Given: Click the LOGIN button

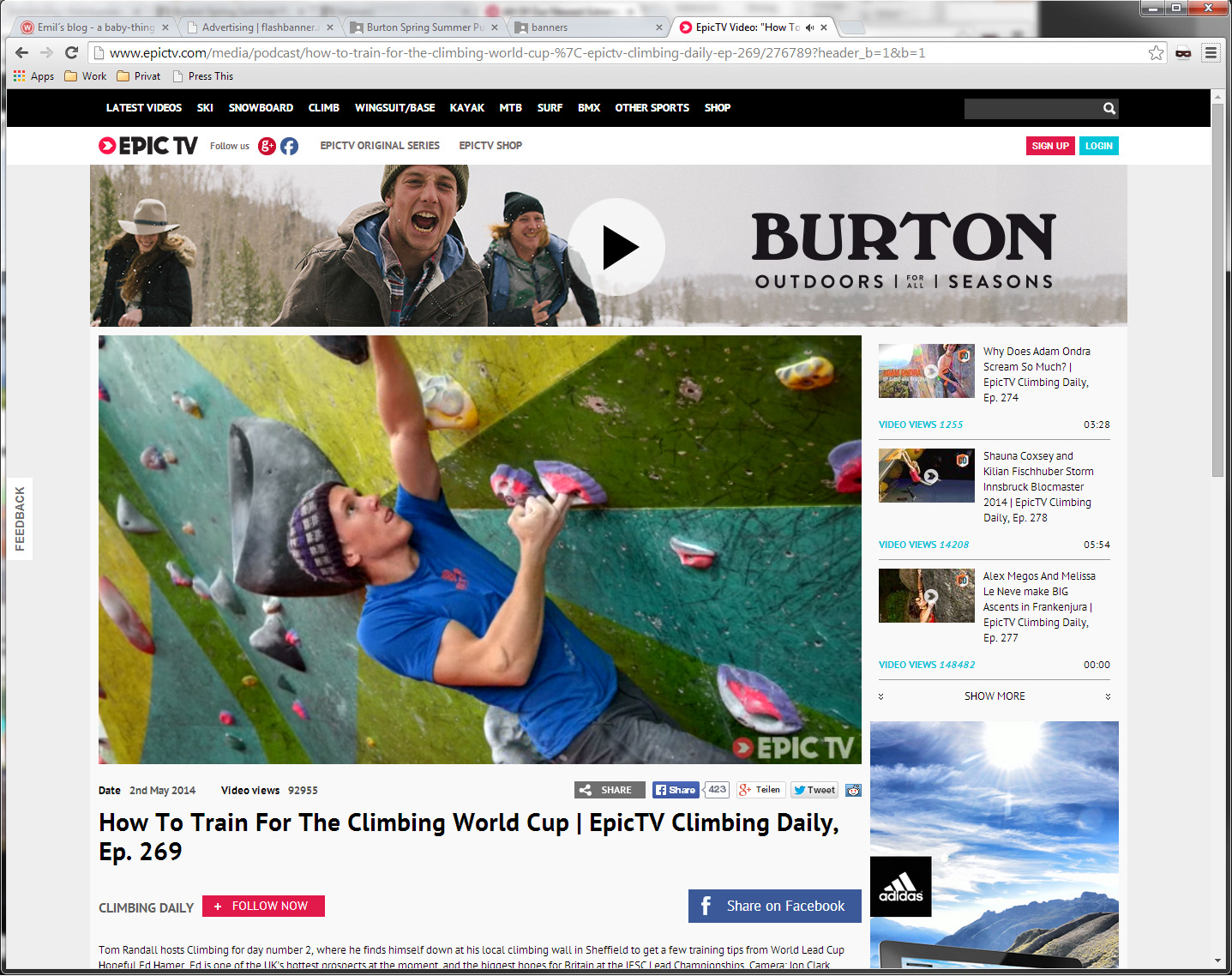Looking at the screenshot, I should pyautogui.click(x=1099, y=146).
